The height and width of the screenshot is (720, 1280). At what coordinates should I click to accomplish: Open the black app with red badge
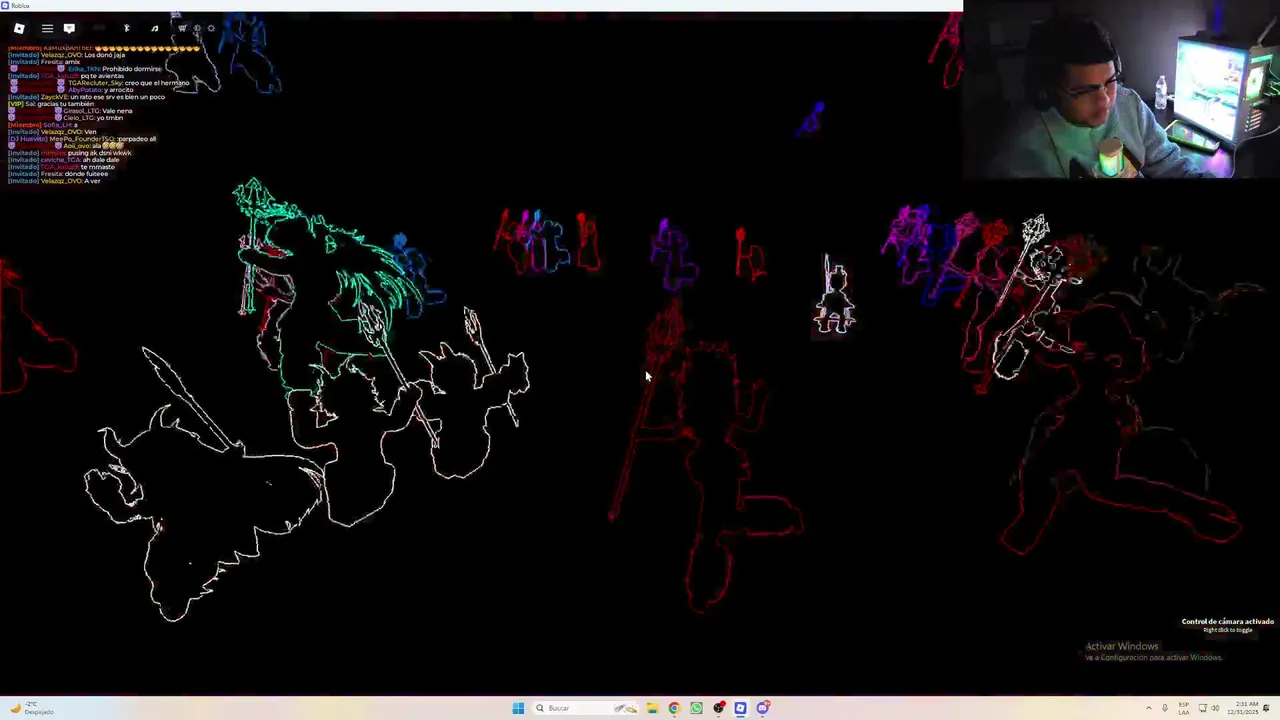(719, 708)
